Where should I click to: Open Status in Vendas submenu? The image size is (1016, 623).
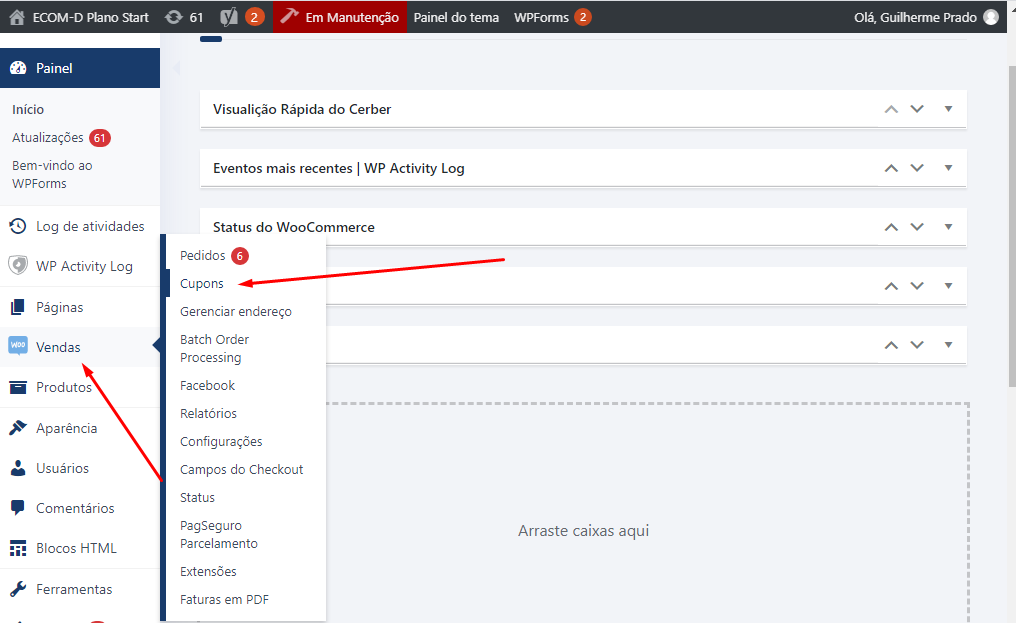click(197, 497)
